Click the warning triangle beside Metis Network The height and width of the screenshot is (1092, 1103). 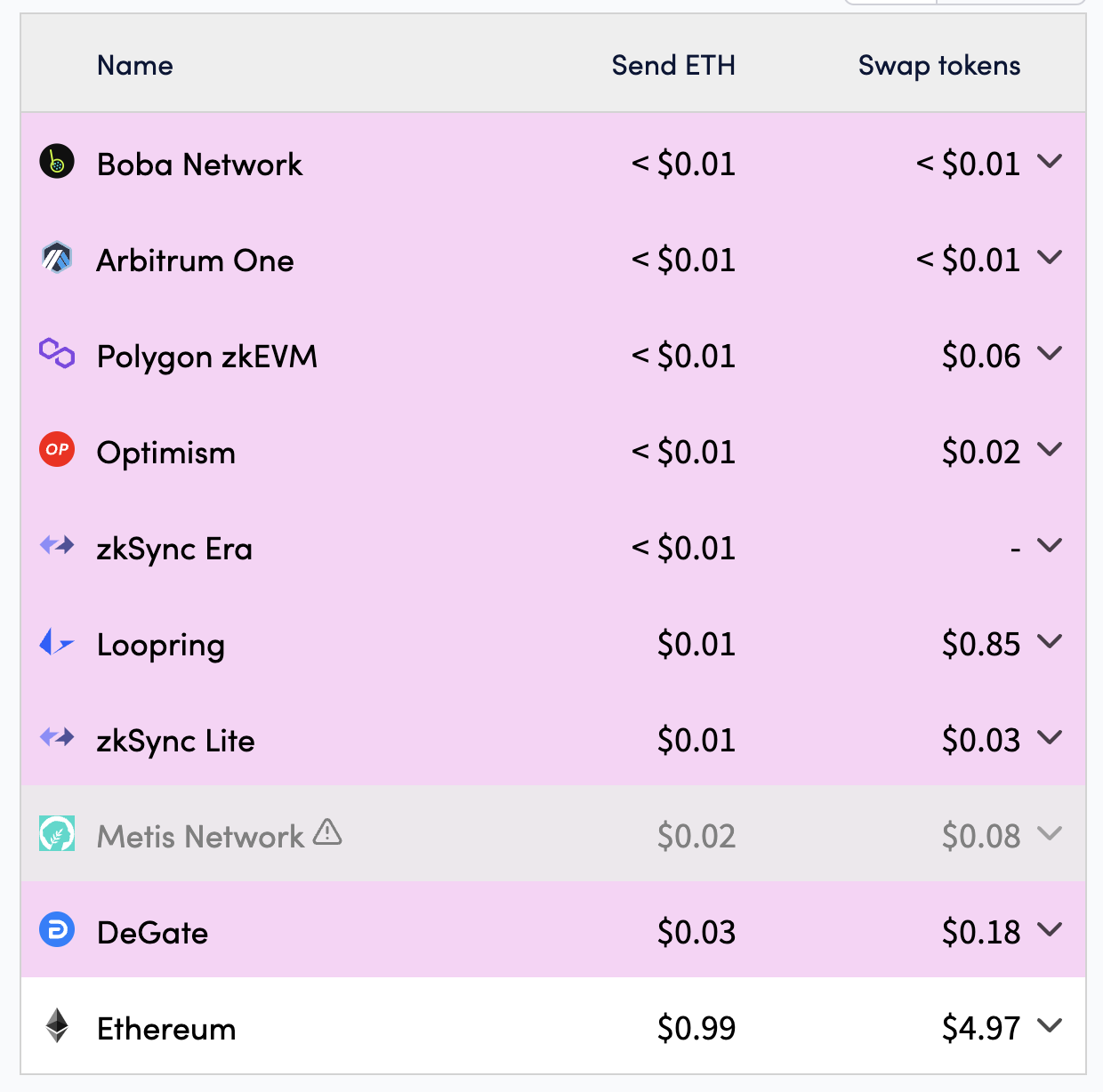tap(327, 832)
